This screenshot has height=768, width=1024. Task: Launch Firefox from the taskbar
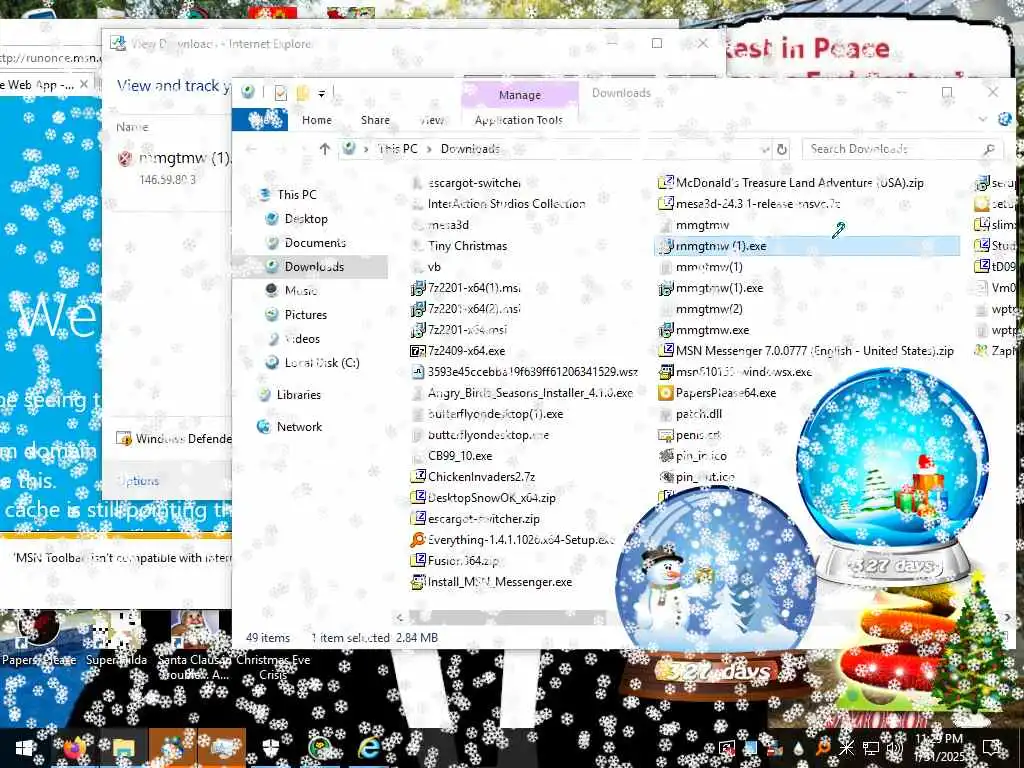point(74,748)
